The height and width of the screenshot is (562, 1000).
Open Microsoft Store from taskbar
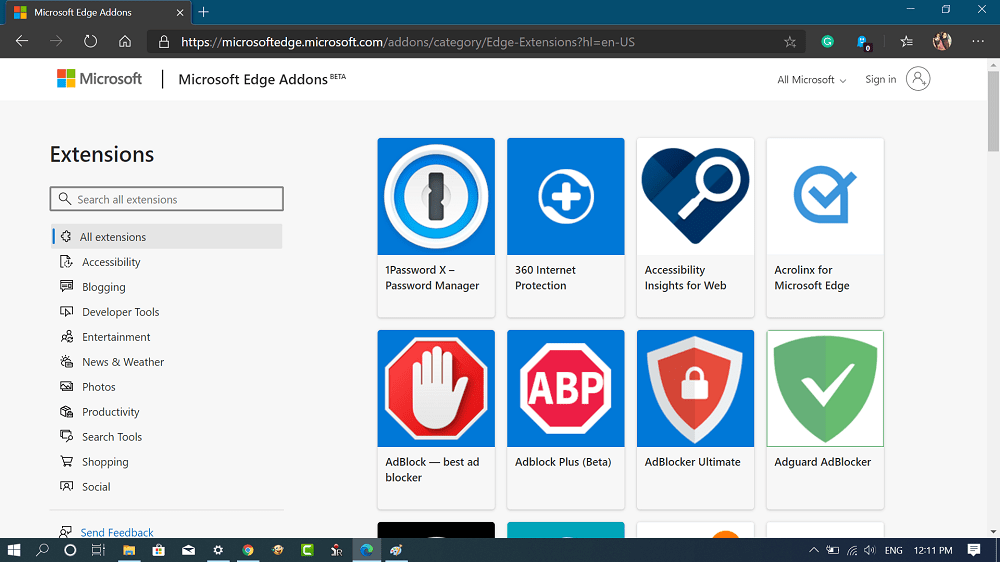158,550
